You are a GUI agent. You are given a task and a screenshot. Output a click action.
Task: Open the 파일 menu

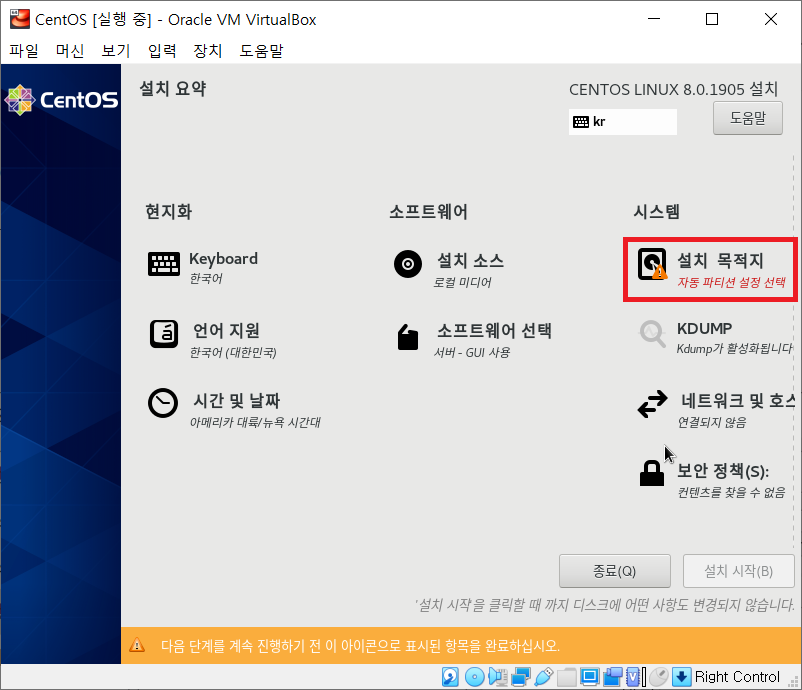[24, 51]
